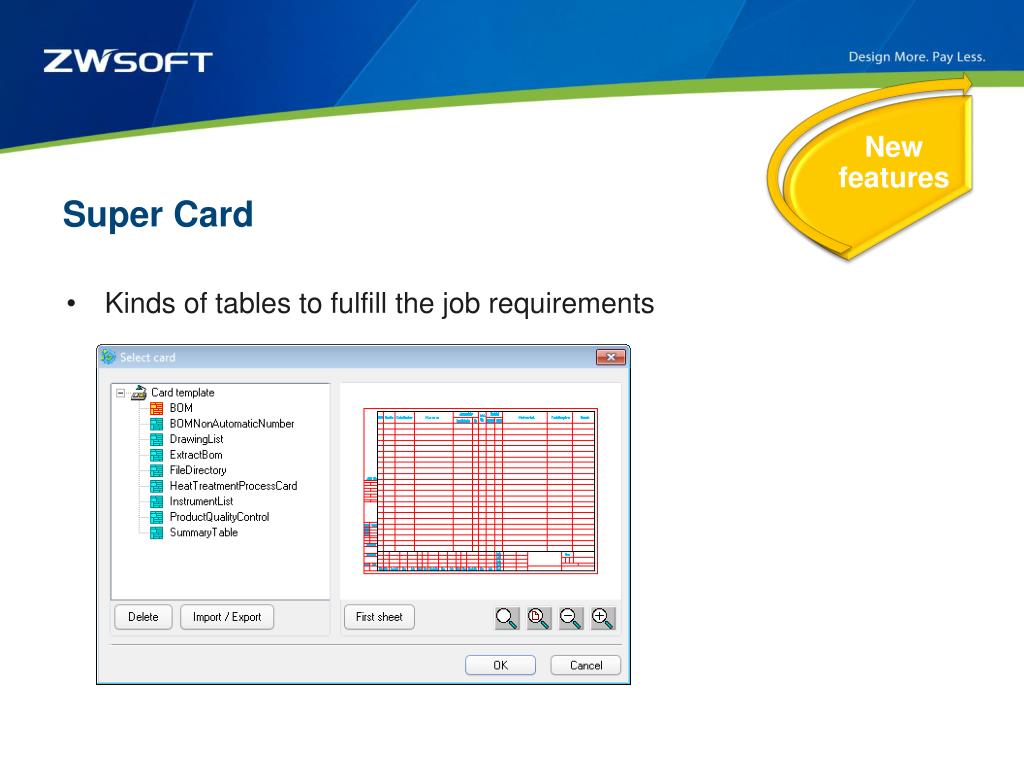The image size is (1024, 768).
Task: Click the icon beside BOMNonAutomaticNumber
Action: coord(157,424)
